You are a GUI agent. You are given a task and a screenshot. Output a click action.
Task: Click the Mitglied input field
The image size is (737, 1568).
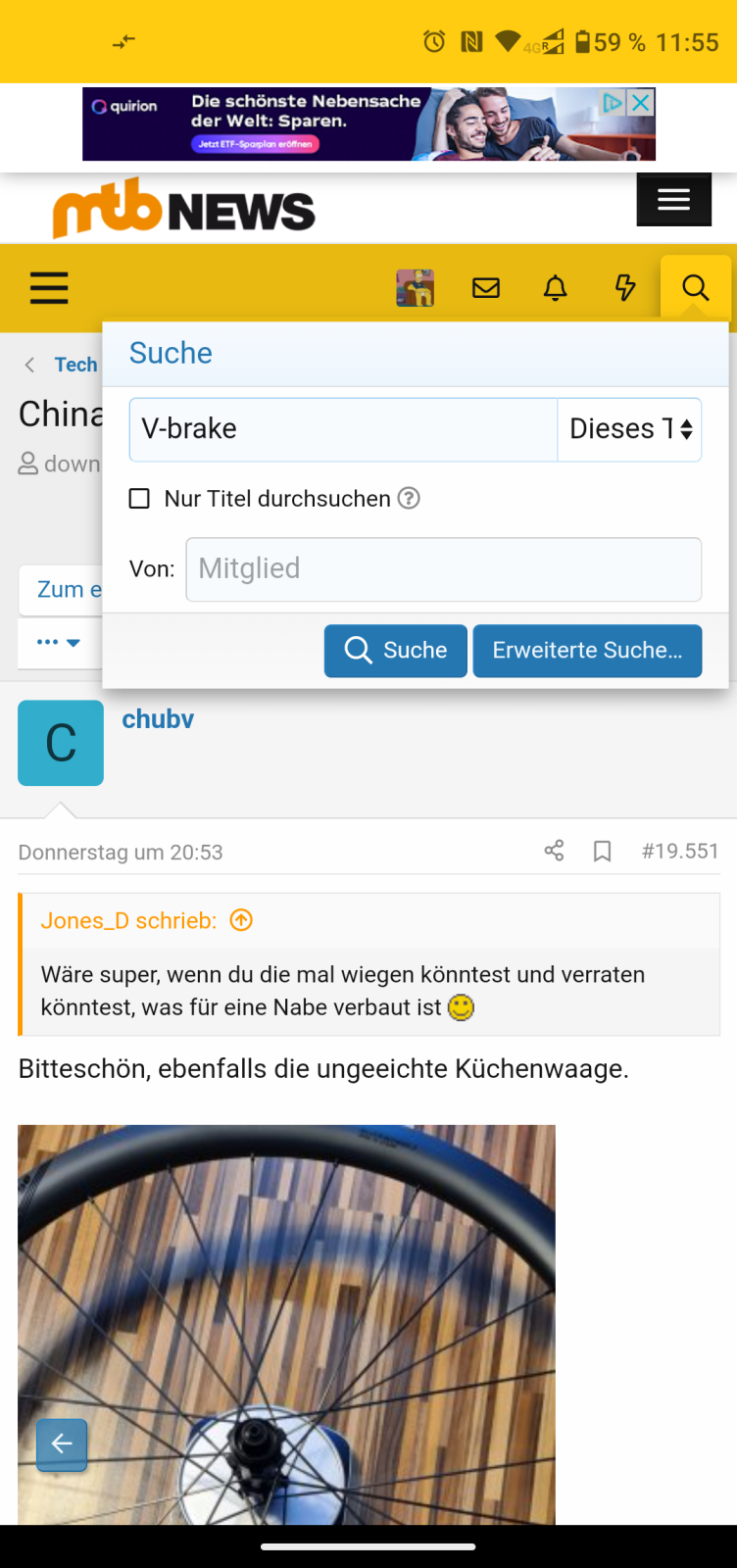click(x=443, y=568)
